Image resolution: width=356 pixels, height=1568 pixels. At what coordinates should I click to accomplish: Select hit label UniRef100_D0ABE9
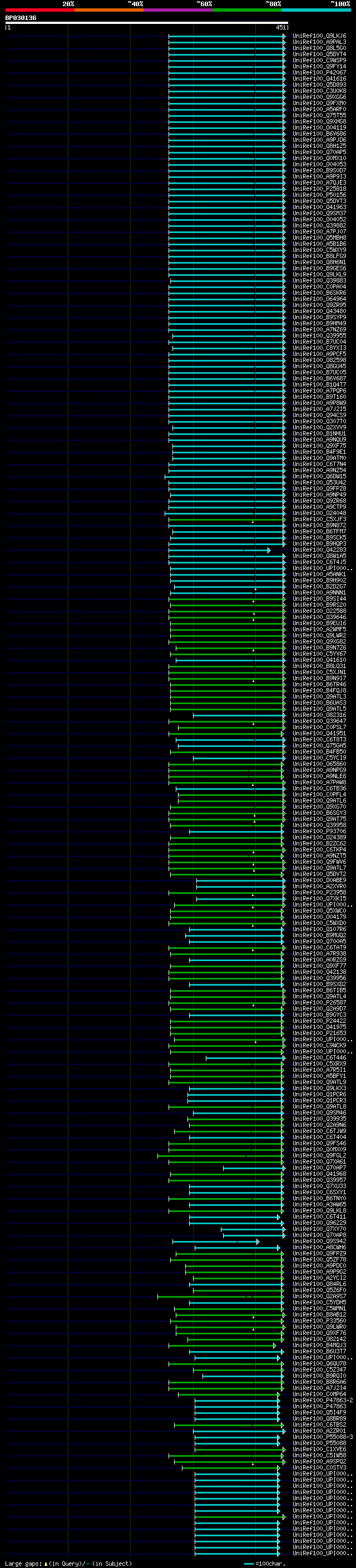click(319, 880)
